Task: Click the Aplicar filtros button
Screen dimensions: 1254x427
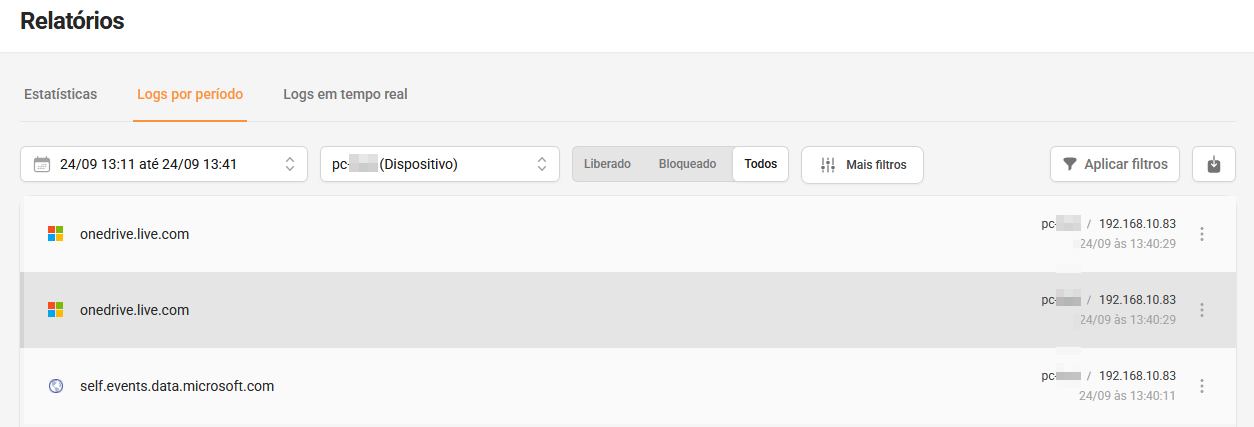Action: [1115, 164]
